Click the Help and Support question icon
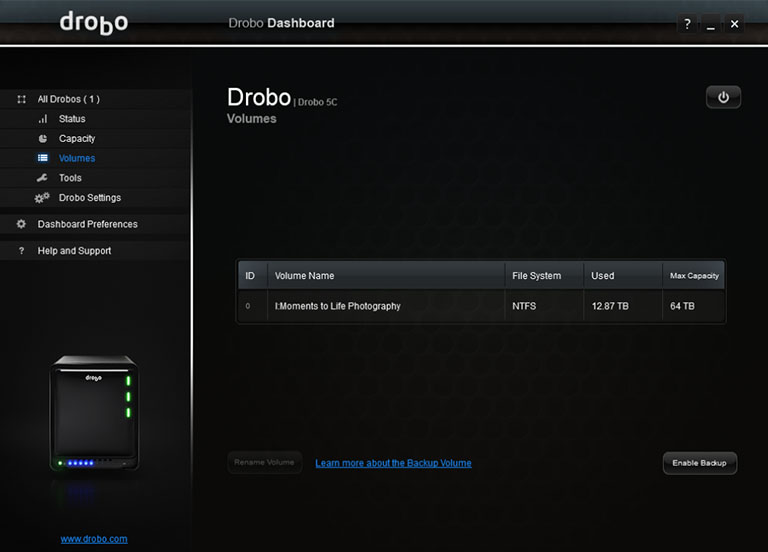 [x=21, y=251]
